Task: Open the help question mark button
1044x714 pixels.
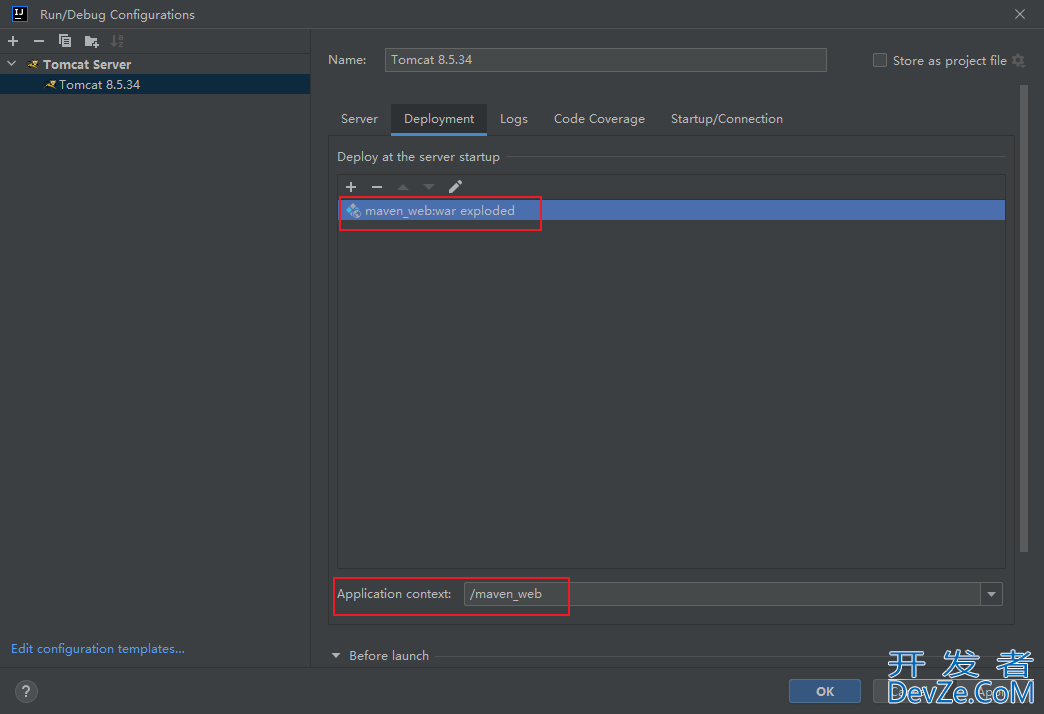Action: coord(26,691)
